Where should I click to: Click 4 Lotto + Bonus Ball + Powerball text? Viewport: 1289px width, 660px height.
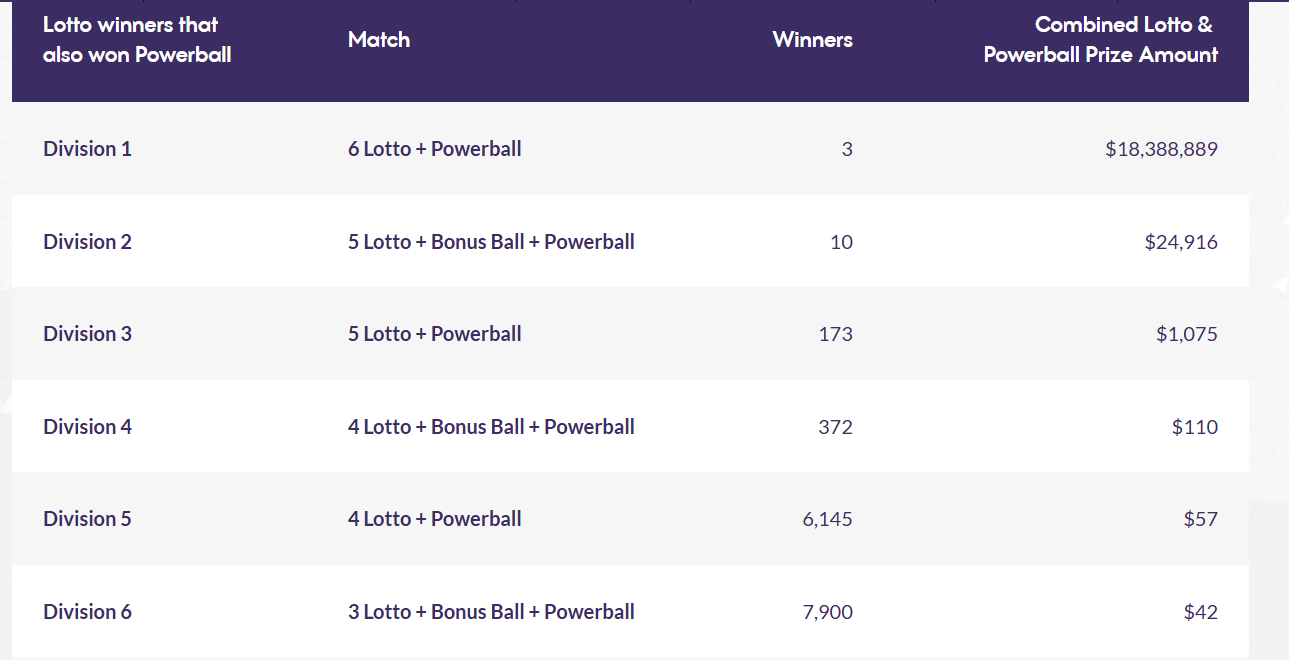[491, 427]
